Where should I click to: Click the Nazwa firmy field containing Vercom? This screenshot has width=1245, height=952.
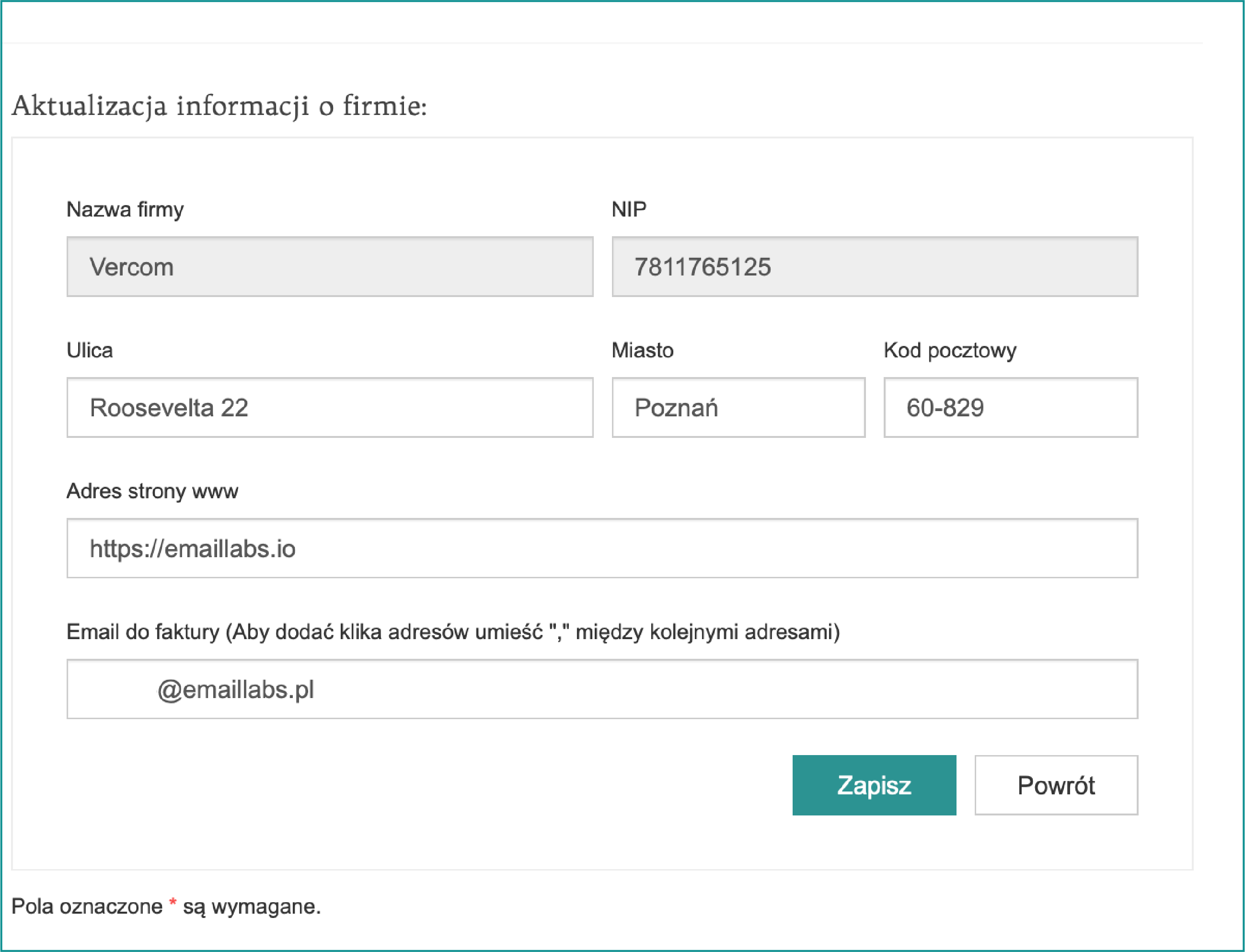(330, 267)
